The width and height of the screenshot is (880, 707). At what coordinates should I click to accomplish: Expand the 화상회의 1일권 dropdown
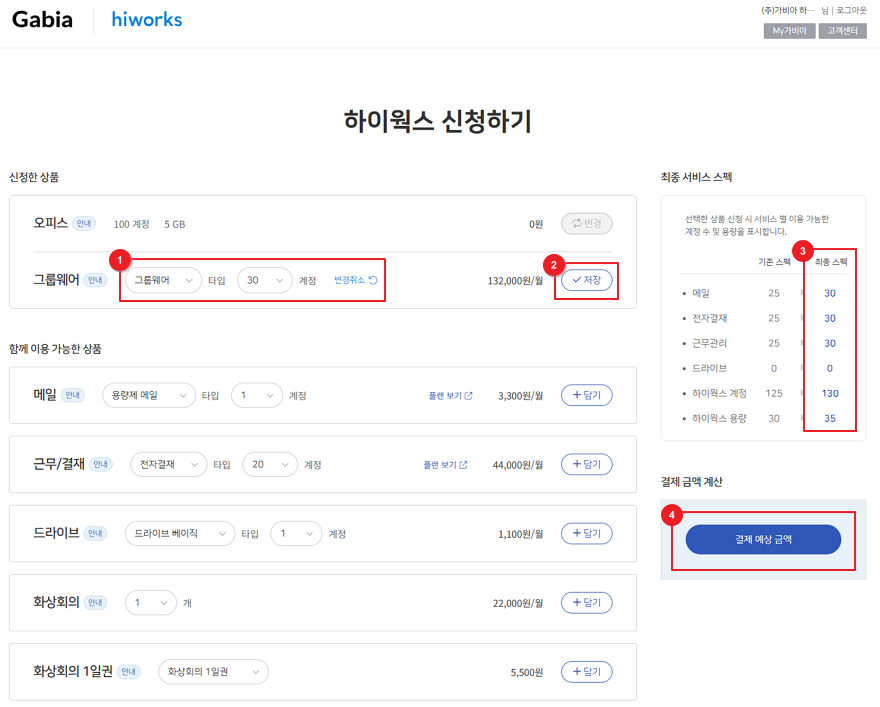[x=213, y=672]
